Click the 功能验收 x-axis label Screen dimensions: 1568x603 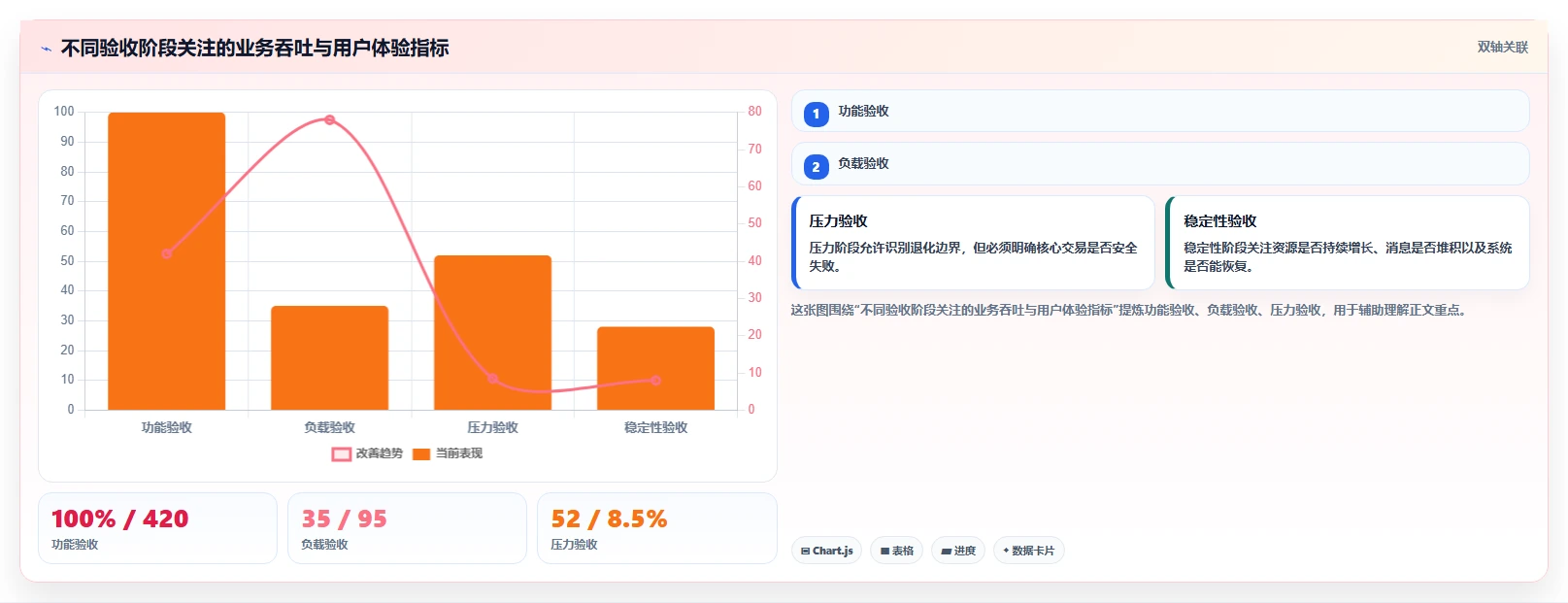[x=167, y=427]
